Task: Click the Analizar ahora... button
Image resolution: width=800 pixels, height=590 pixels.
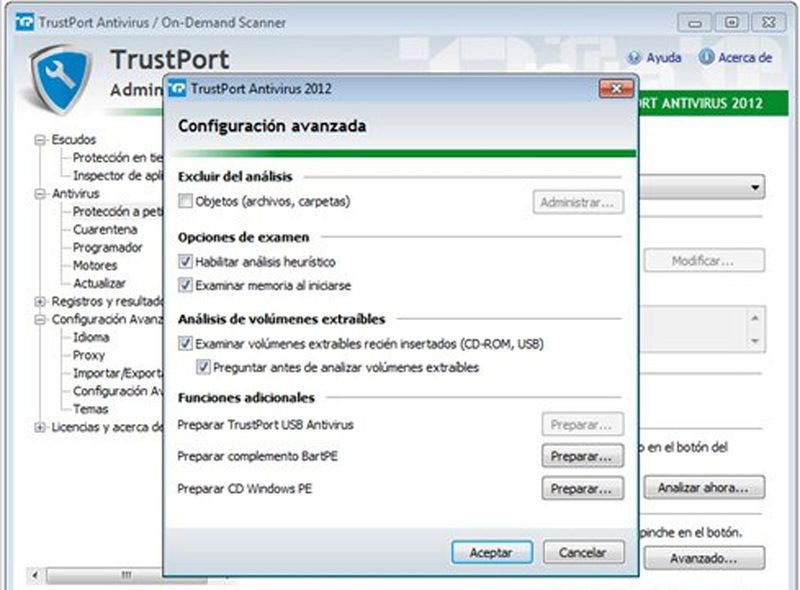Action: 704,487
